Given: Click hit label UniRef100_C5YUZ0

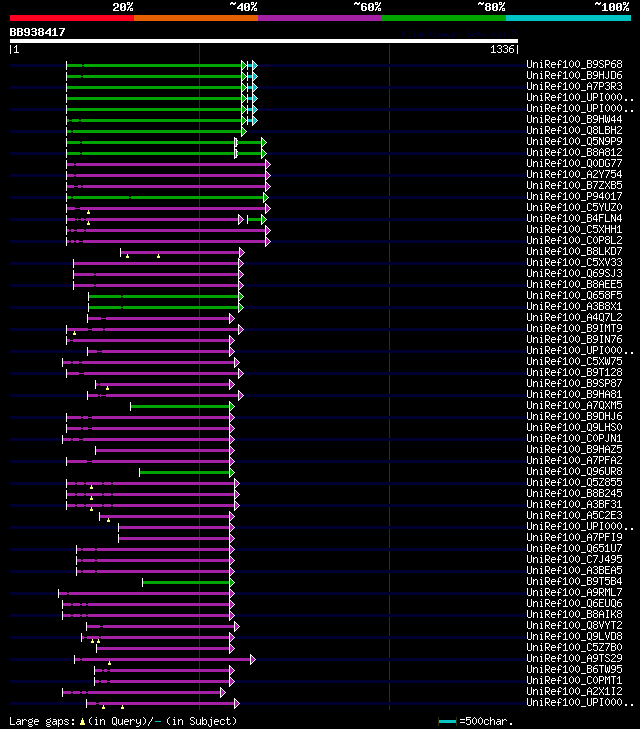Looking at the screenshot, I should pyautogui.click(x=574, y=207).
